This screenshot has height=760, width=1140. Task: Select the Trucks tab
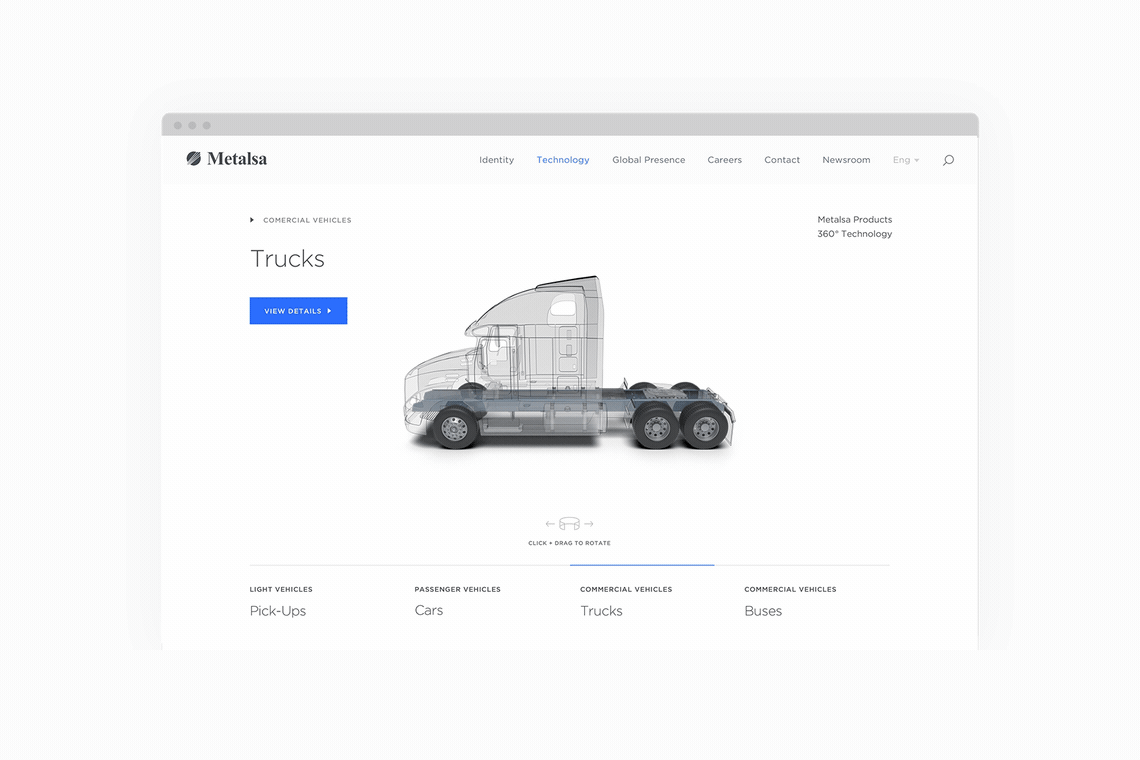pos(601,610)
